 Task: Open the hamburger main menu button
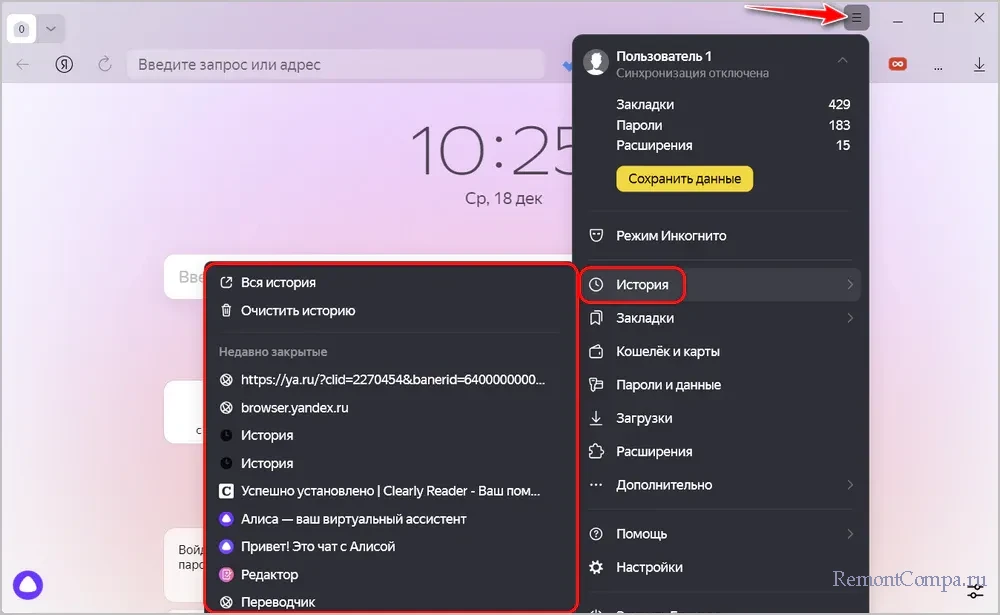(x=856, y=17)
